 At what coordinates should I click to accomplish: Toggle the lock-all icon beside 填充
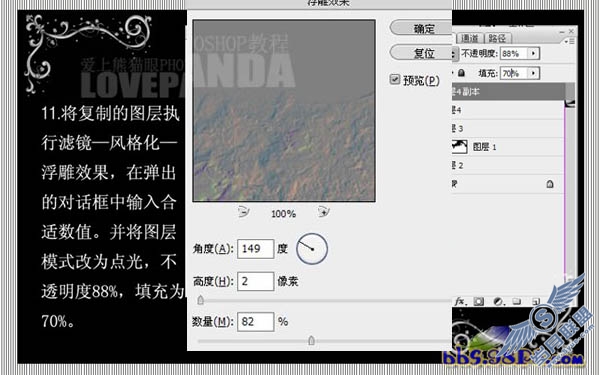click(x=461, y=73)
